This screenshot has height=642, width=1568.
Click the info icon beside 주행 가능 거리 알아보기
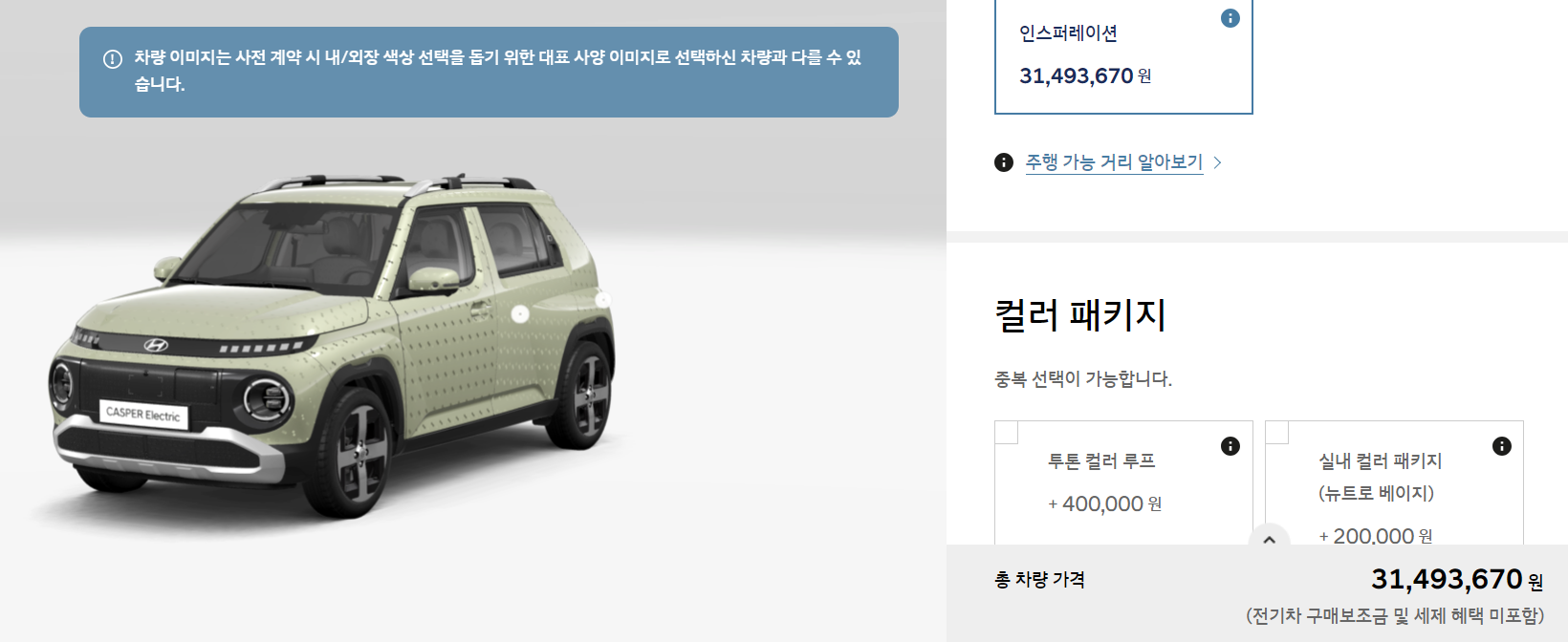point(1004,162)
